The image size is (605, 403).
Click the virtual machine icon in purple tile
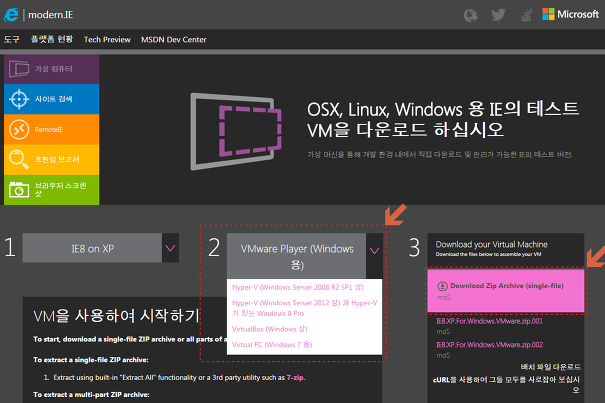tap(19, 69)
